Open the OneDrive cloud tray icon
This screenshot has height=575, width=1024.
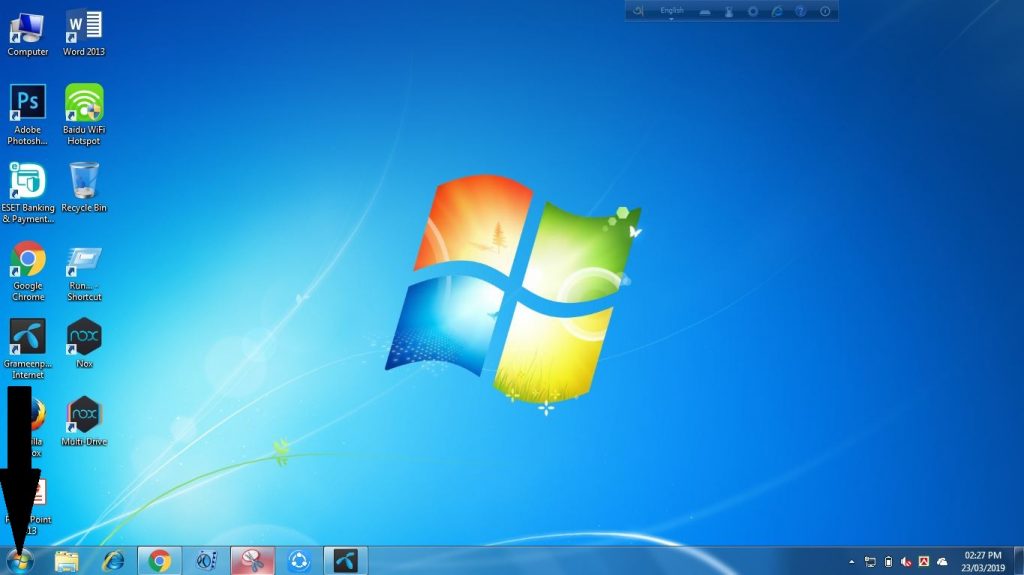click(942, 562)
